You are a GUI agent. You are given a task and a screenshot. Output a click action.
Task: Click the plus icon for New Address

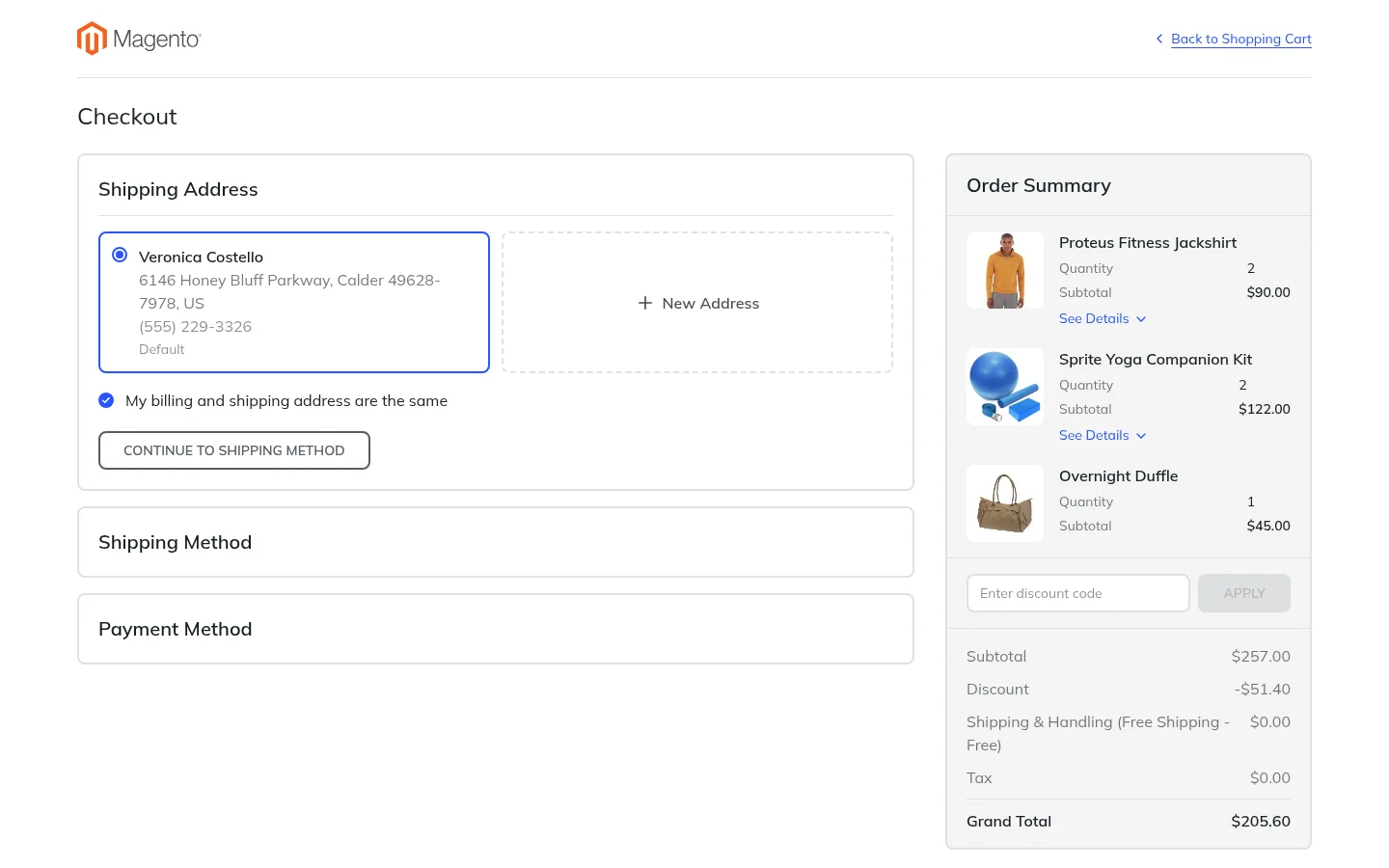pos(645,303)
